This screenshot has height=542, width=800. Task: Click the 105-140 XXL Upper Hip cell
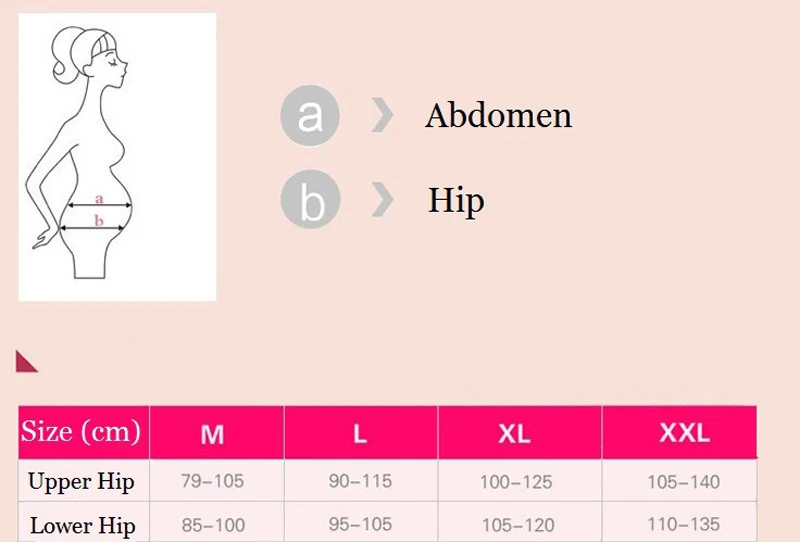[684, 482]
